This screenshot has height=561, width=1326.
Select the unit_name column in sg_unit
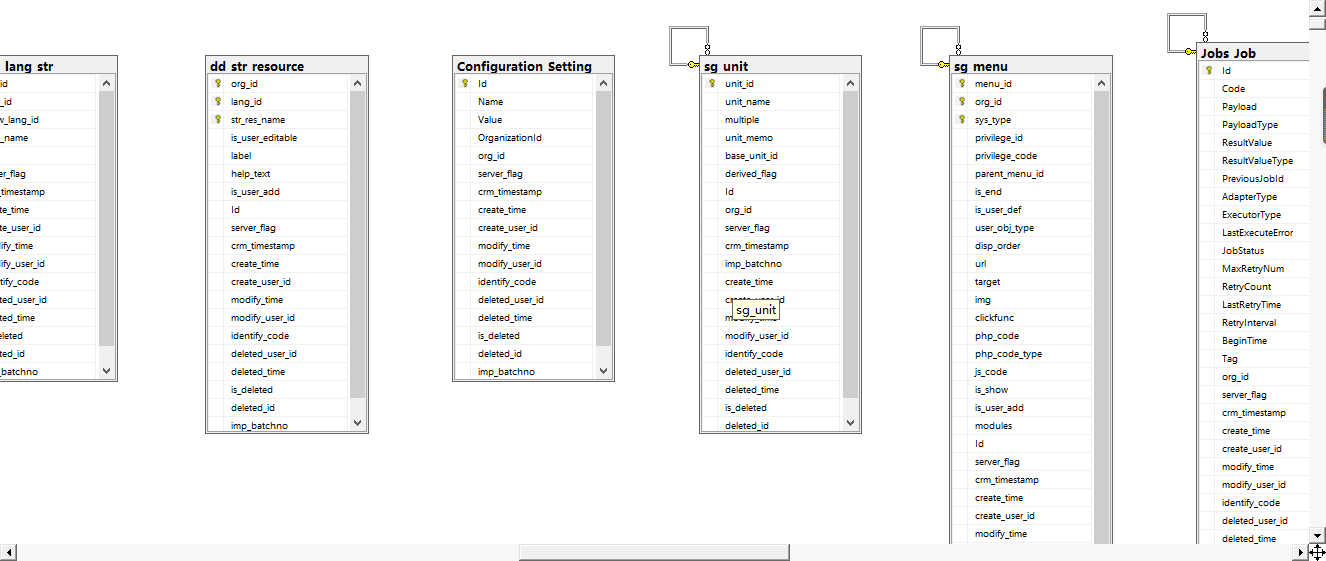point(772,102)
